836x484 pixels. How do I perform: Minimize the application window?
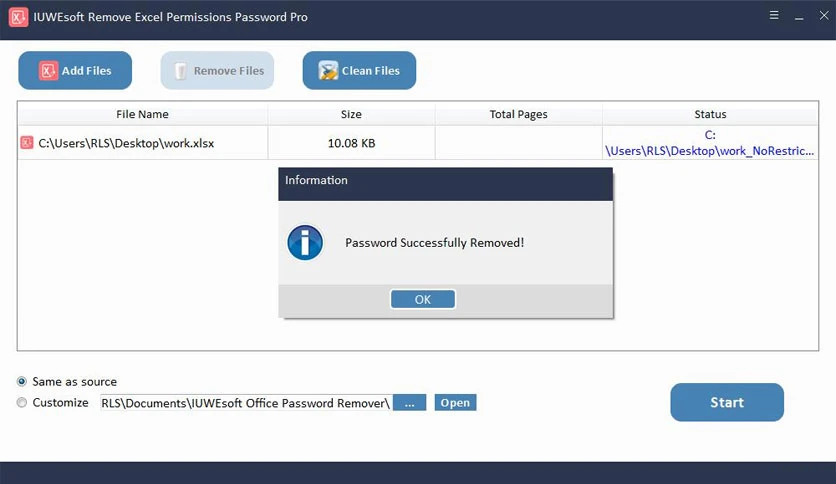(799, 17)
